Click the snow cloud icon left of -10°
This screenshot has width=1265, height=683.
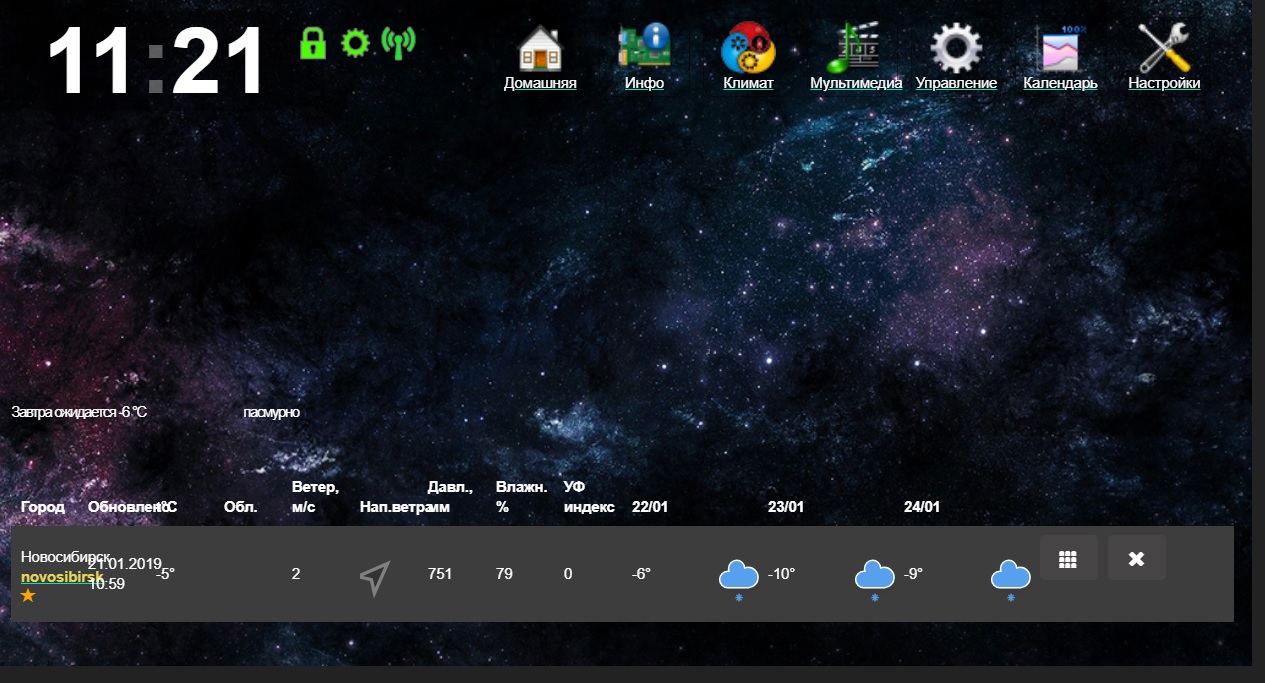click(738, 579)
